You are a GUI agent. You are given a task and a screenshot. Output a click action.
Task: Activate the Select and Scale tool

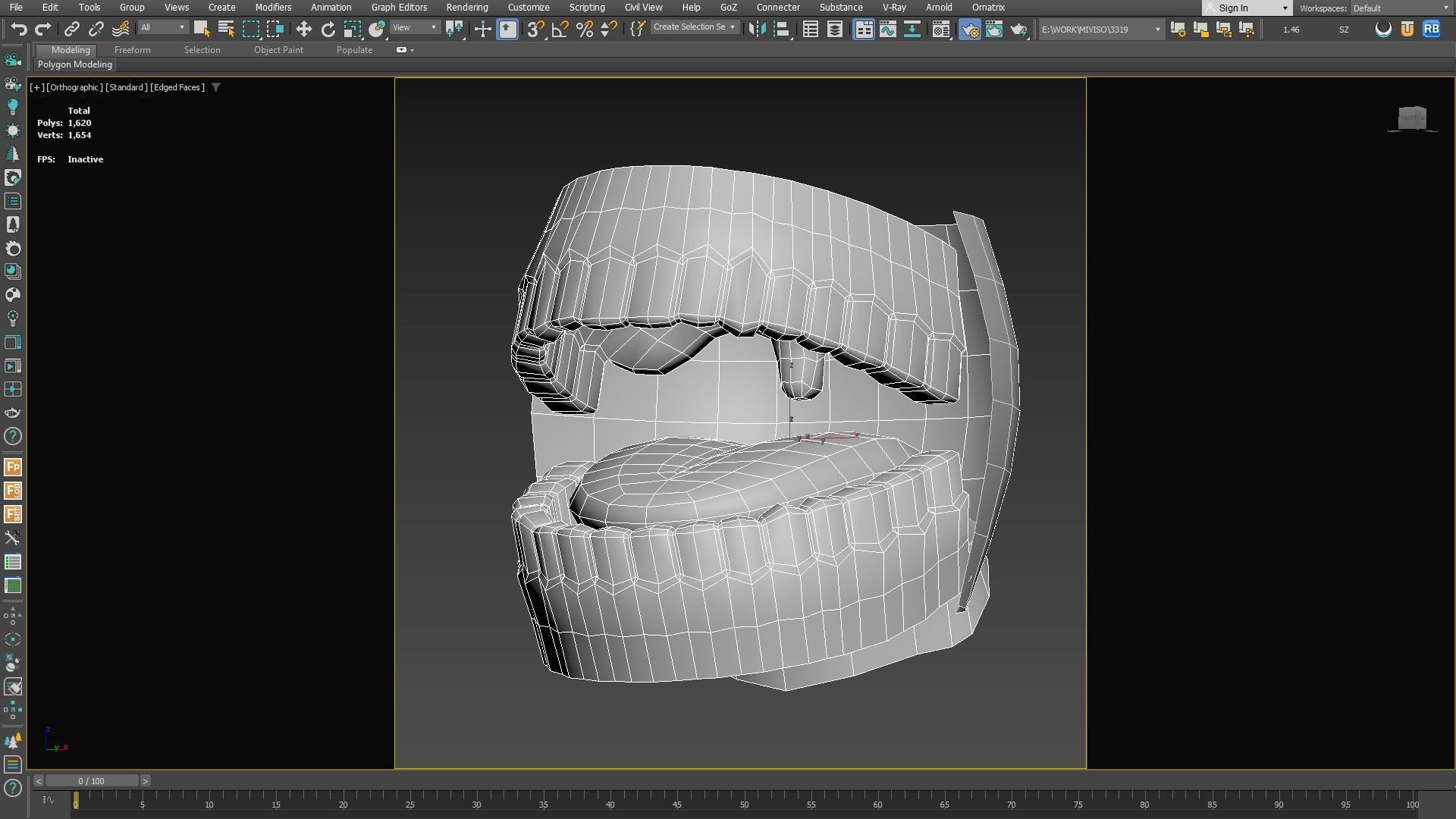352,30
